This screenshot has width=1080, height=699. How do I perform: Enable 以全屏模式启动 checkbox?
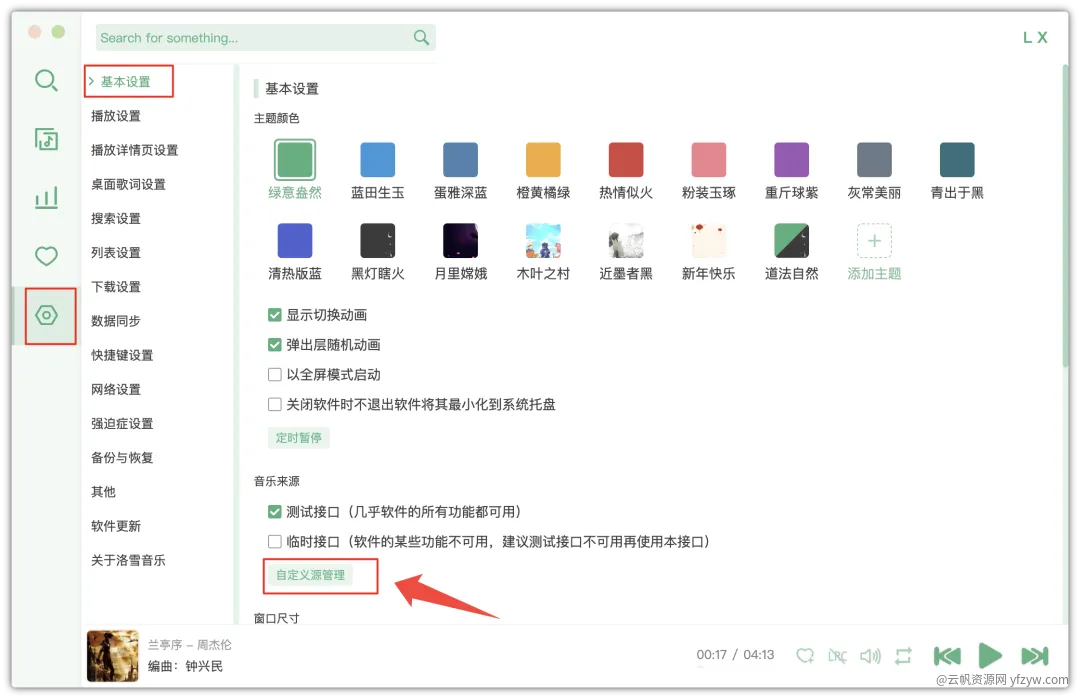275,375
